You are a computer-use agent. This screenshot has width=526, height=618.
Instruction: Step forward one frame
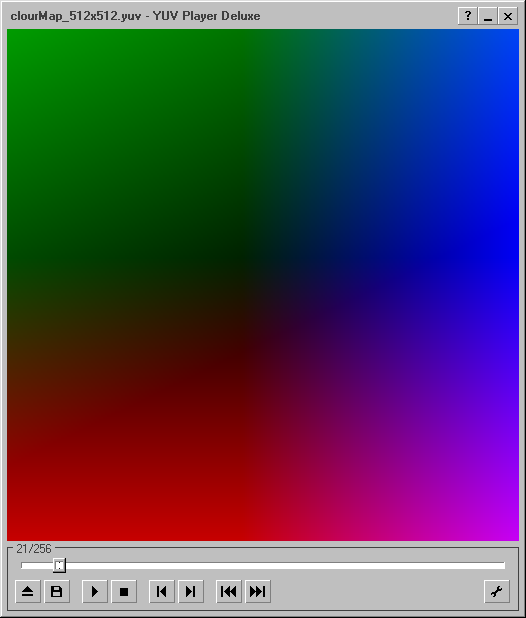(x=191, y=591)
